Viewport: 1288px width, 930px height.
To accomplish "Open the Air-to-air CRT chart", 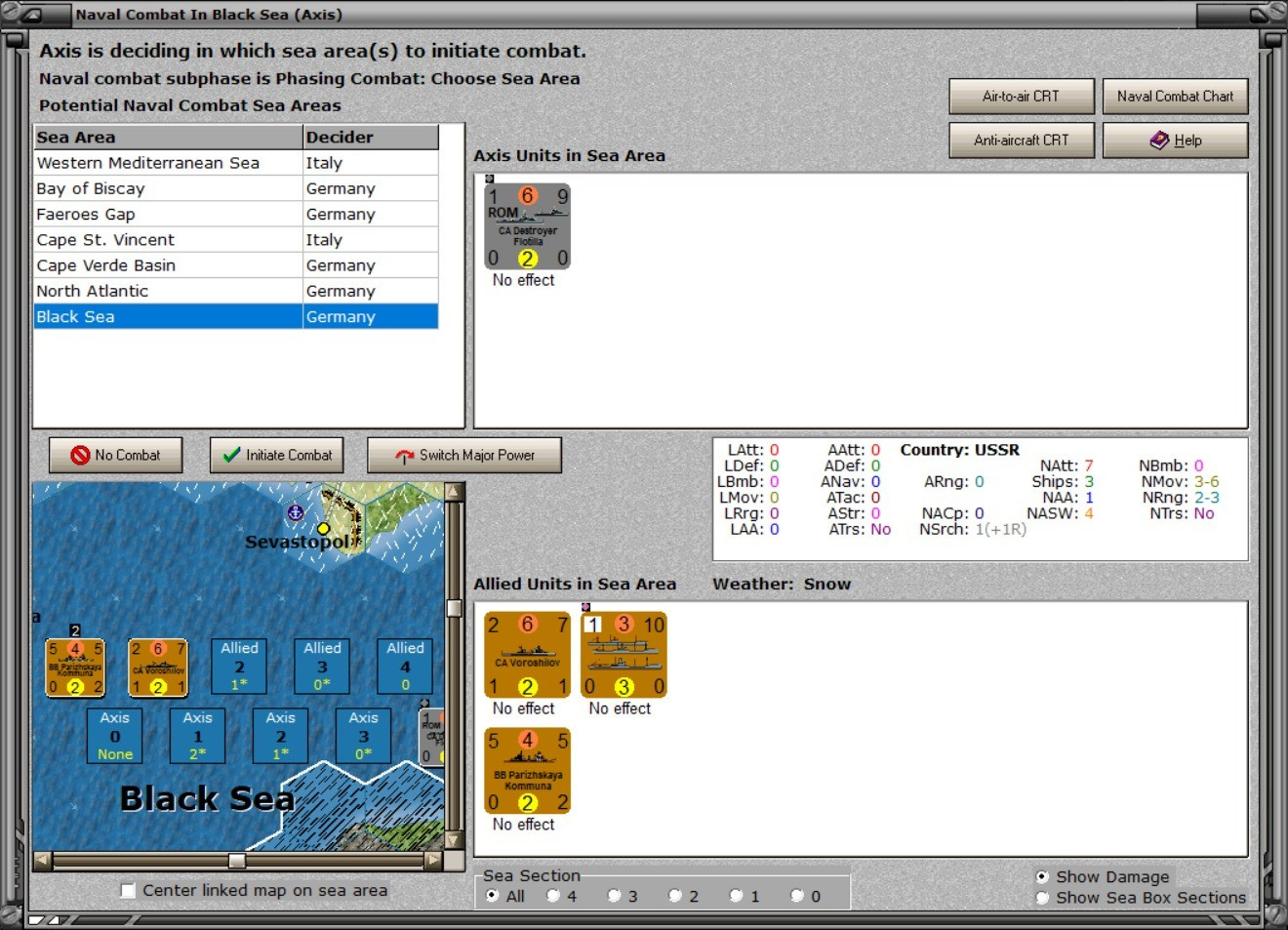I will (1022, 97).
